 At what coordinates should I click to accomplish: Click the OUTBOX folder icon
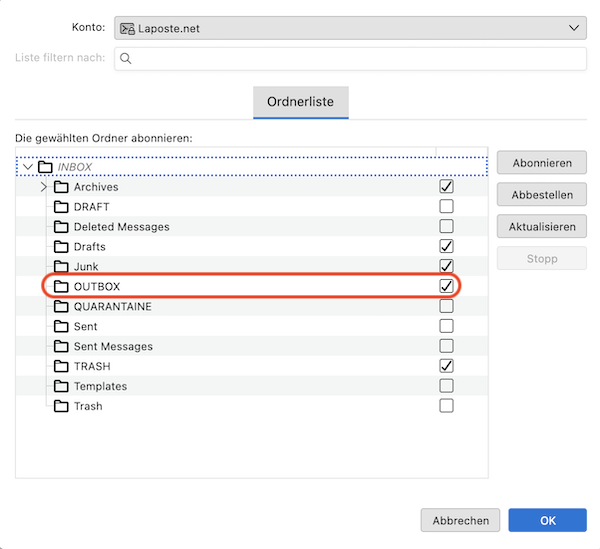[61, 287]
